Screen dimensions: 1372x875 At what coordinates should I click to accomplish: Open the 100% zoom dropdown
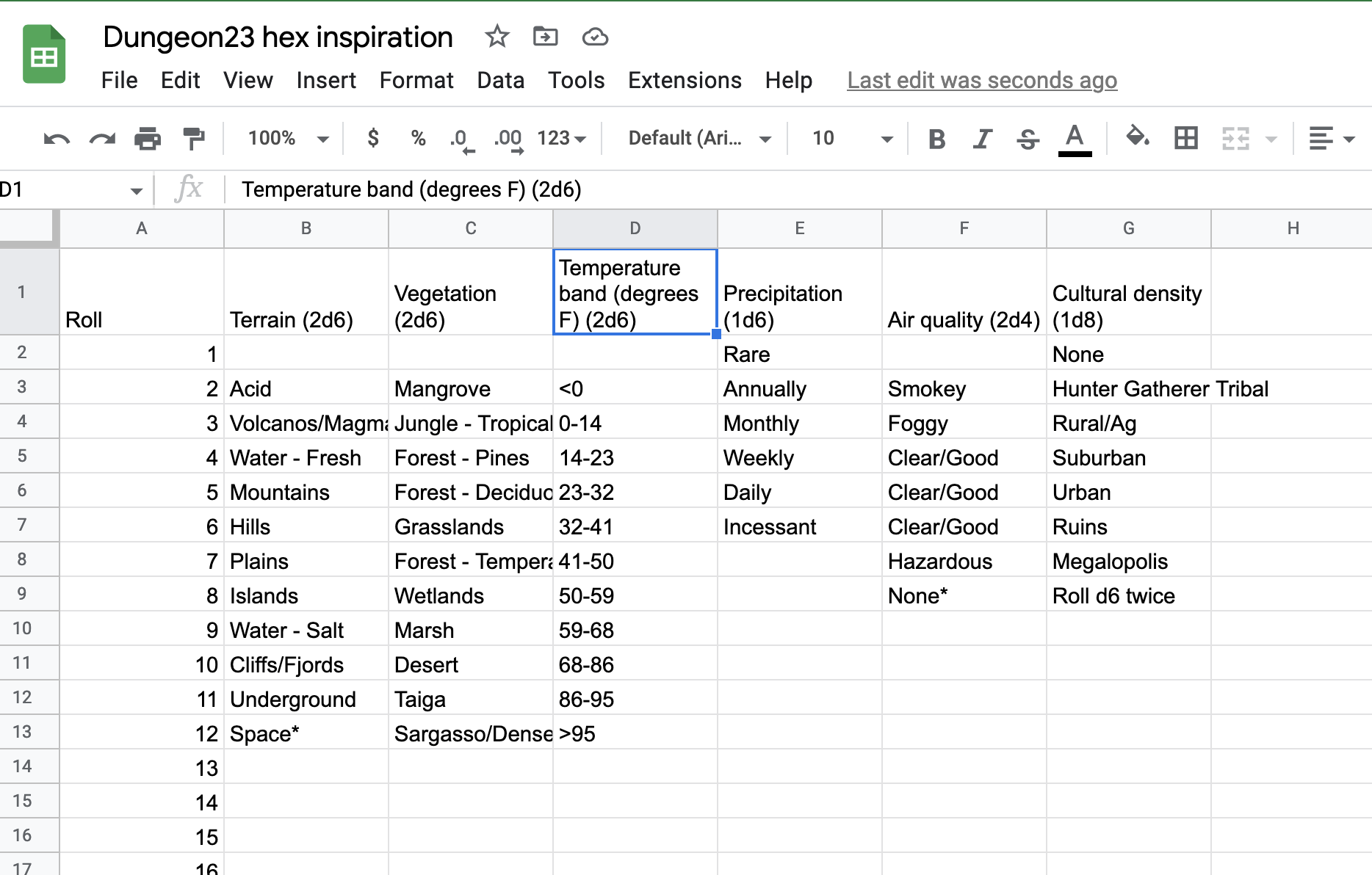click(288, 139)
